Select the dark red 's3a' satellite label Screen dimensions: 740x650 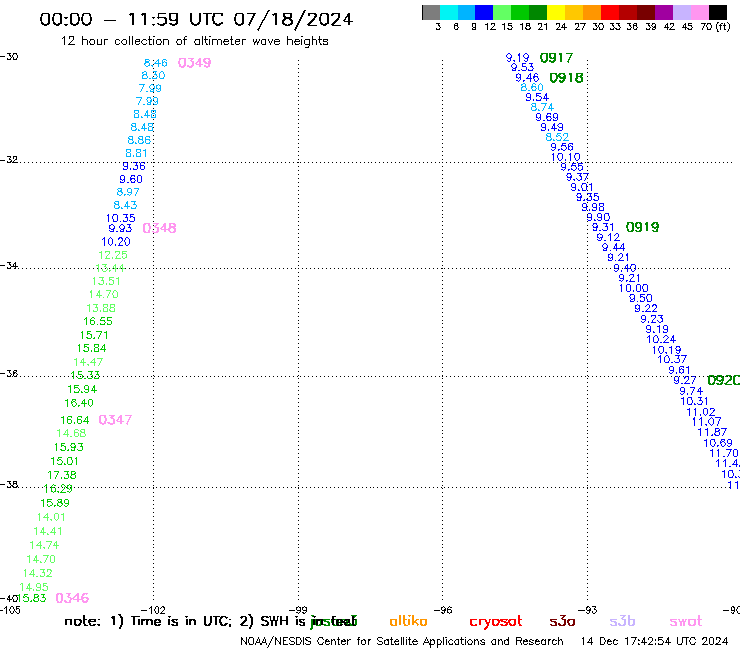click(562, 621)
